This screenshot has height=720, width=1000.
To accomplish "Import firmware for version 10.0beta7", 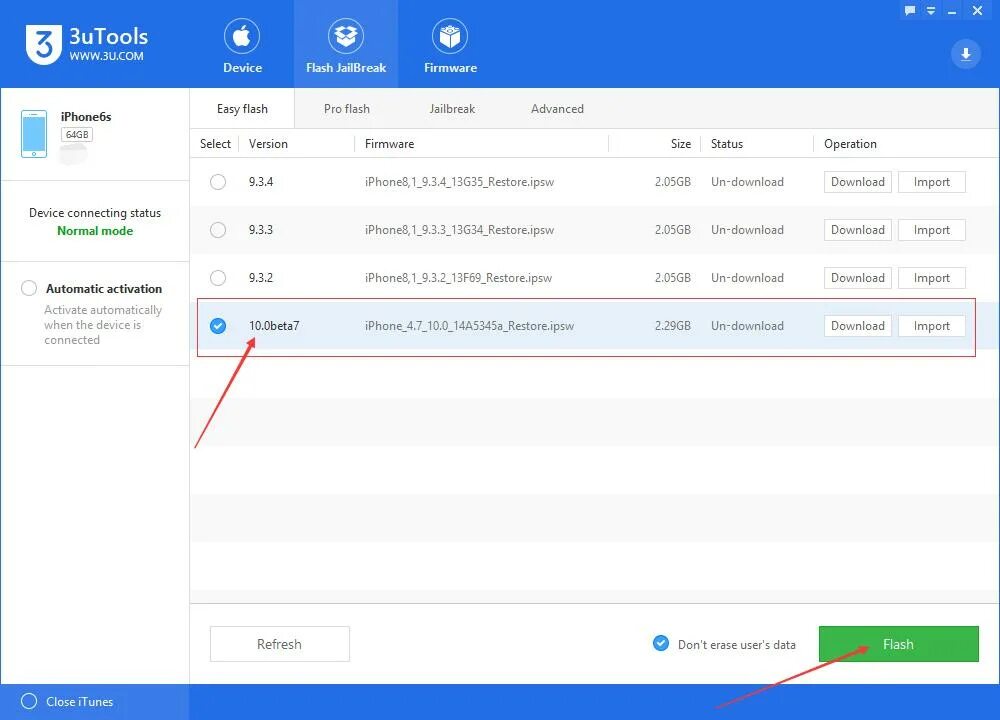I will 931,325.
